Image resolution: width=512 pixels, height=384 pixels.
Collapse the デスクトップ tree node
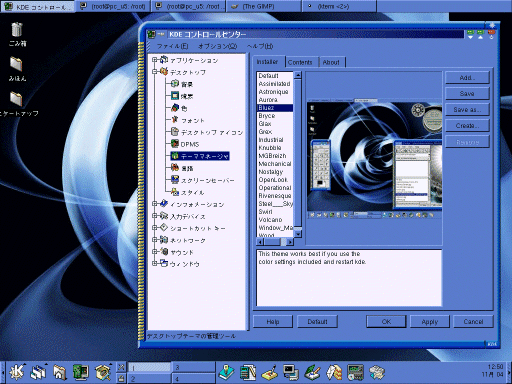point(155,72)
